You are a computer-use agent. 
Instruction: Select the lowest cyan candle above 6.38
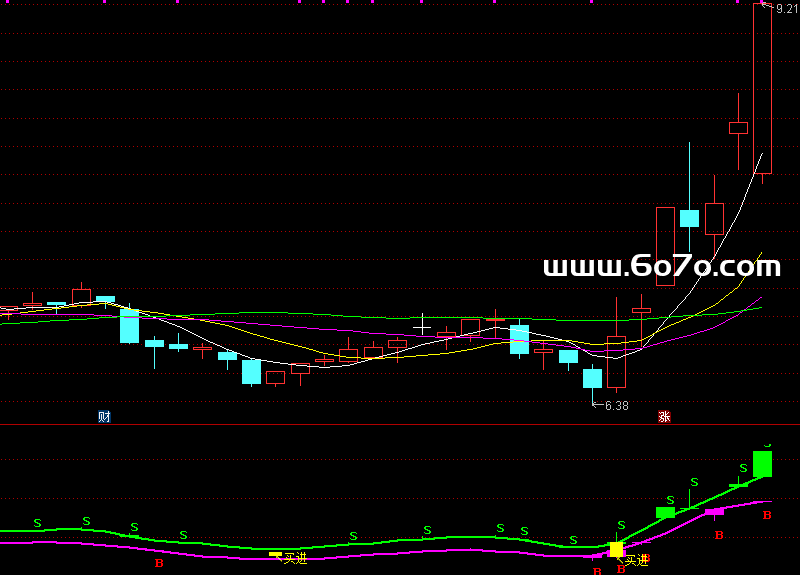point(592,378)
